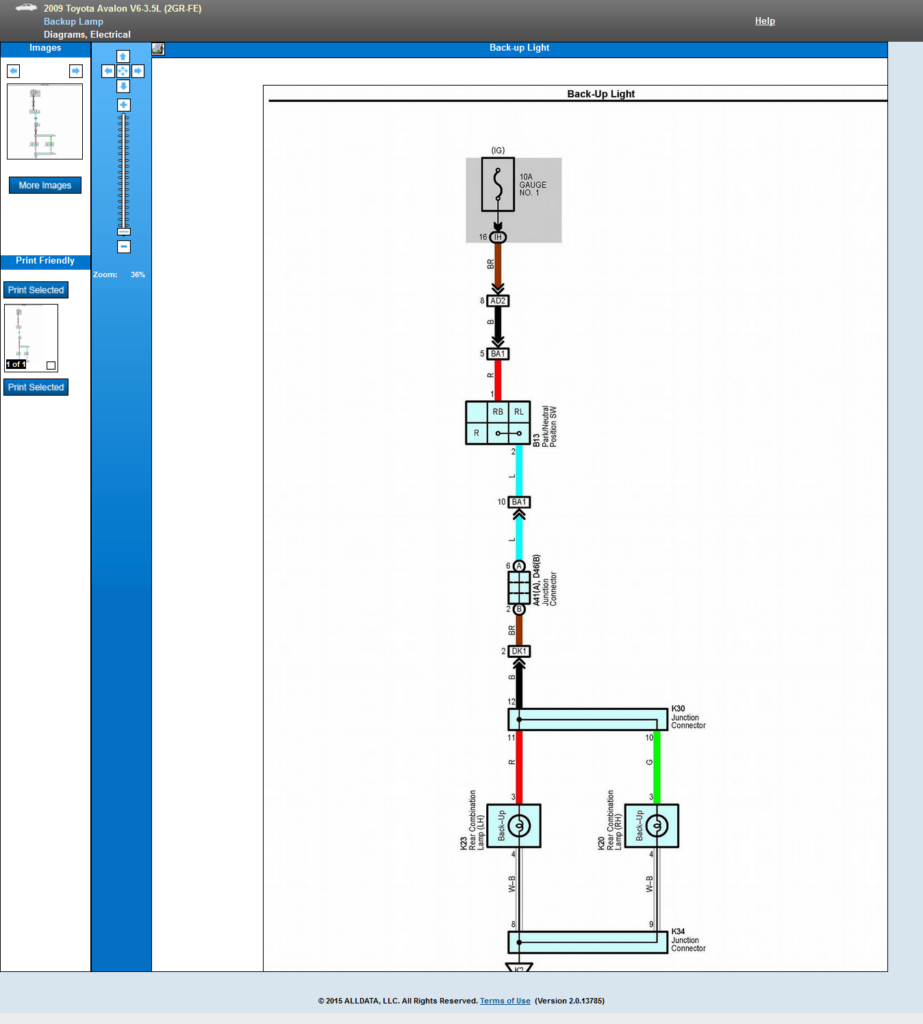Go to next image with right arrow

(x=76, y=71)
